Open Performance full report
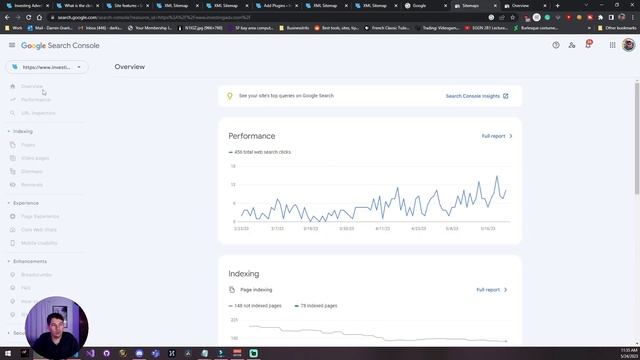 point(497,136)
